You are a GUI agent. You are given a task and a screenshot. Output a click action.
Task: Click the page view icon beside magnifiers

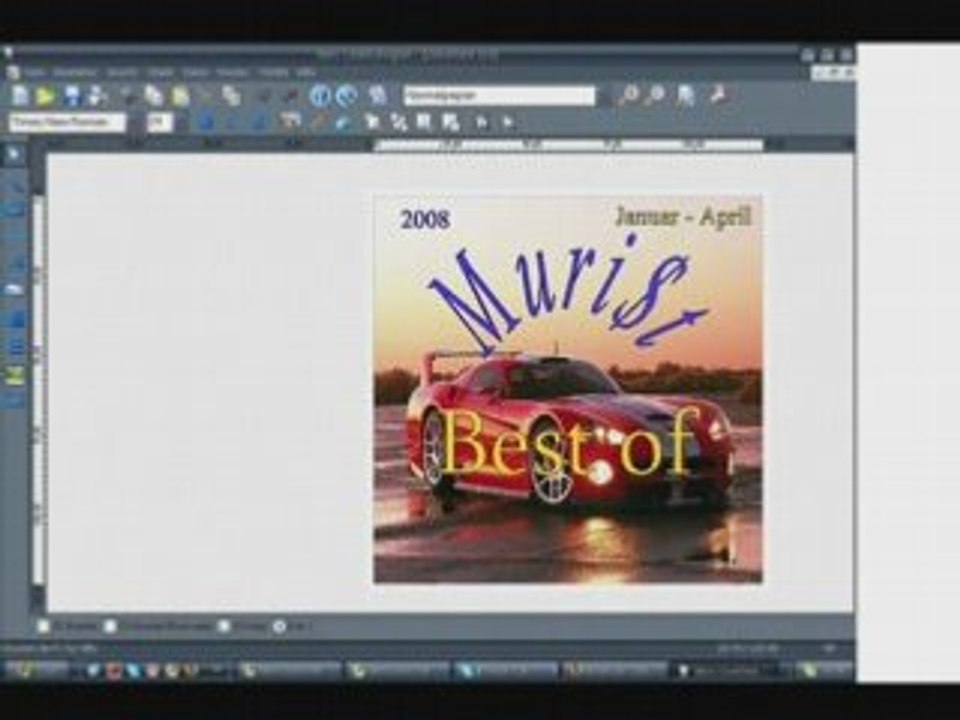[x=686, y=95]
